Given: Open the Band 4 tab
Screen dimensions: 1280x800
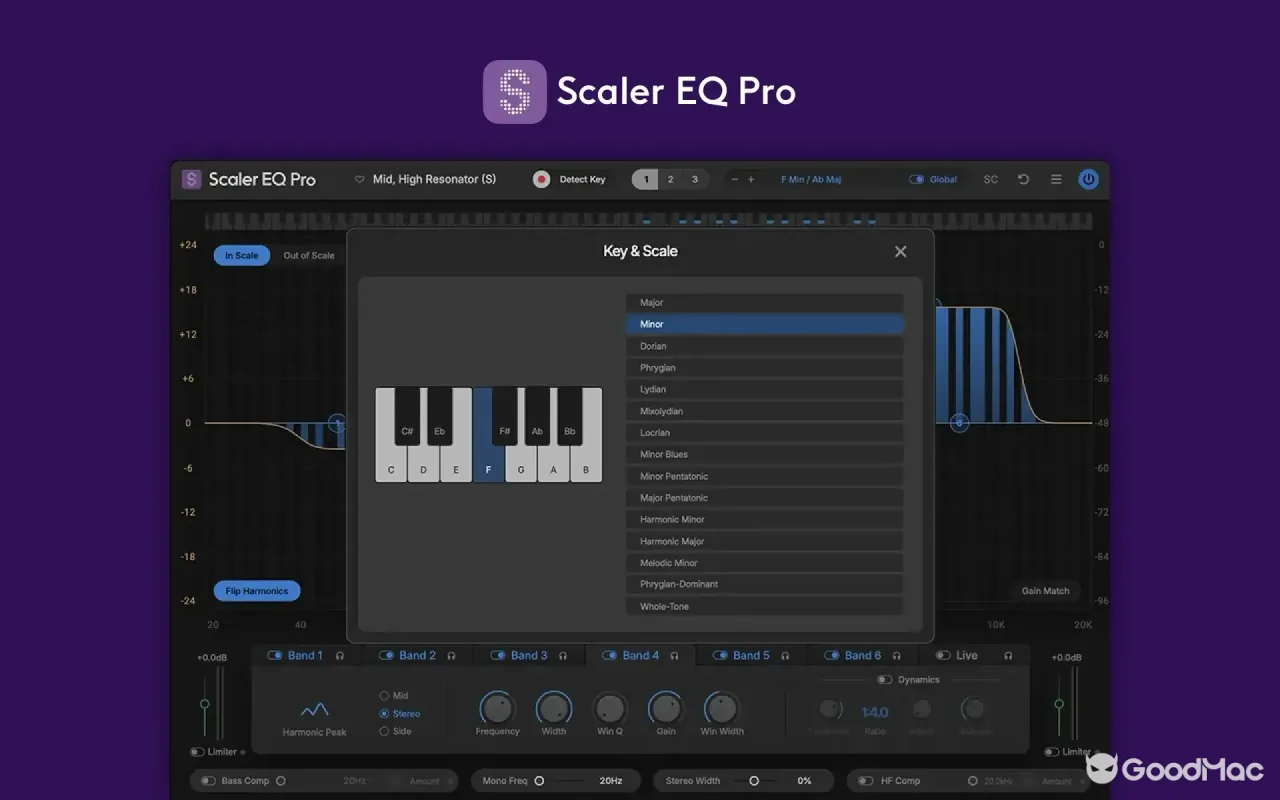Looking at the screenshot, I should [x=640, y=656].
